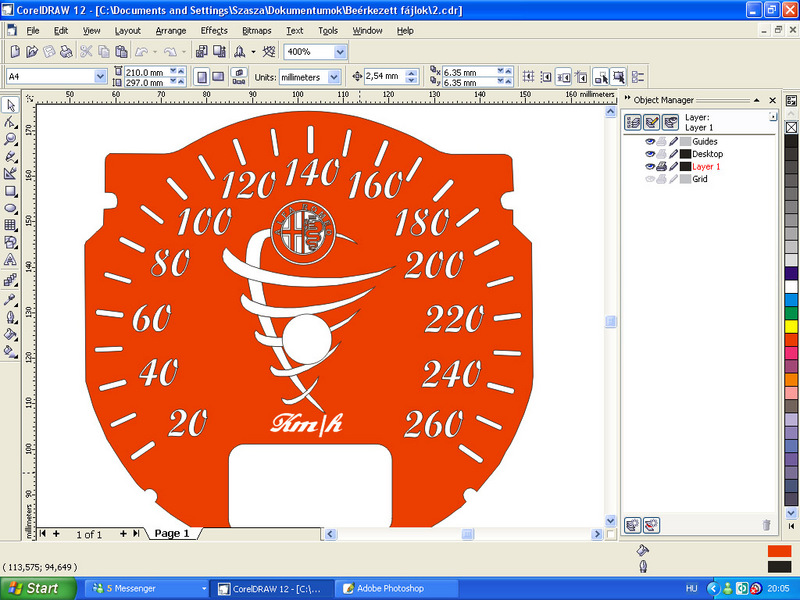Select the Basic Shapes tool

pos(10,242)
